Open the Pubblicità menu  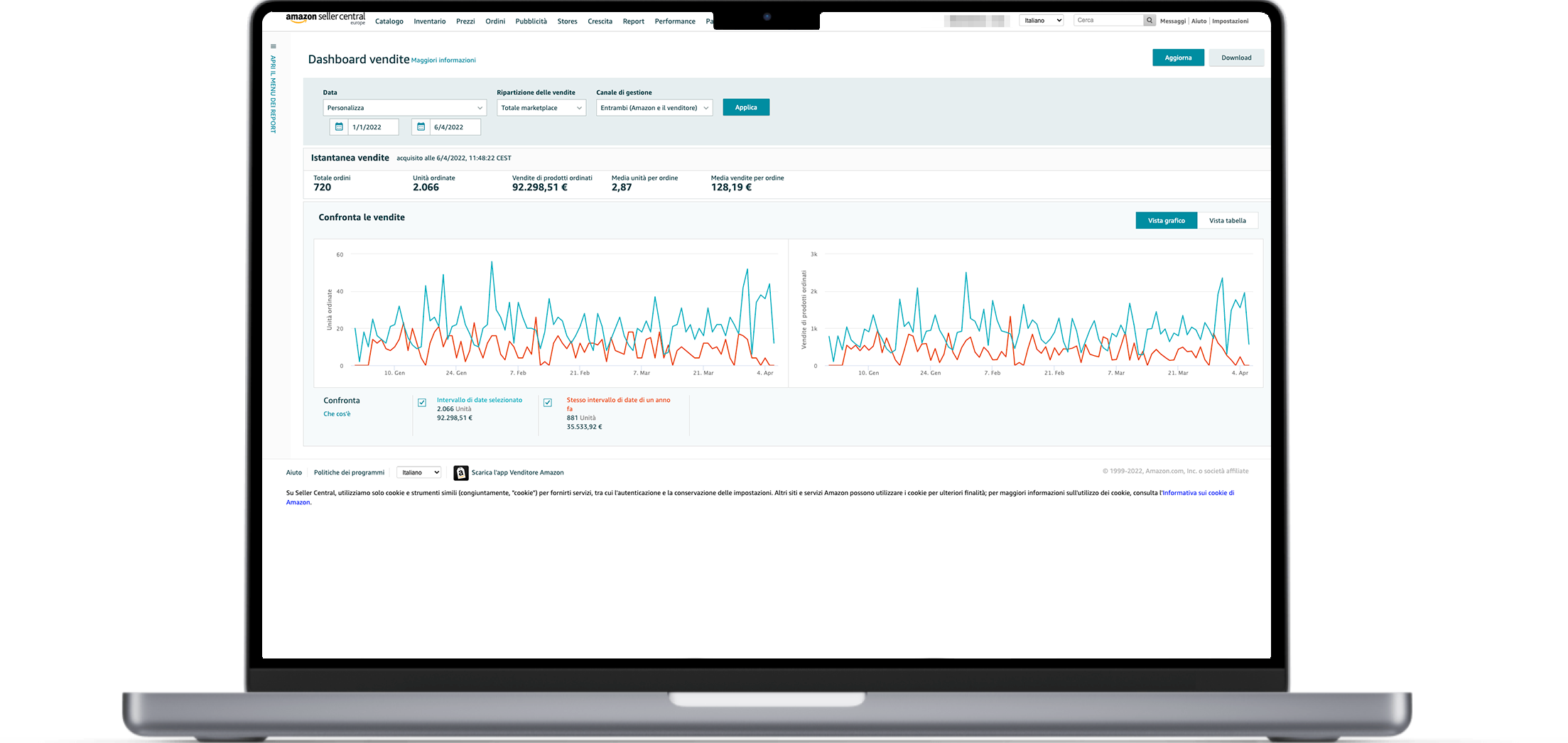(531, 21)
